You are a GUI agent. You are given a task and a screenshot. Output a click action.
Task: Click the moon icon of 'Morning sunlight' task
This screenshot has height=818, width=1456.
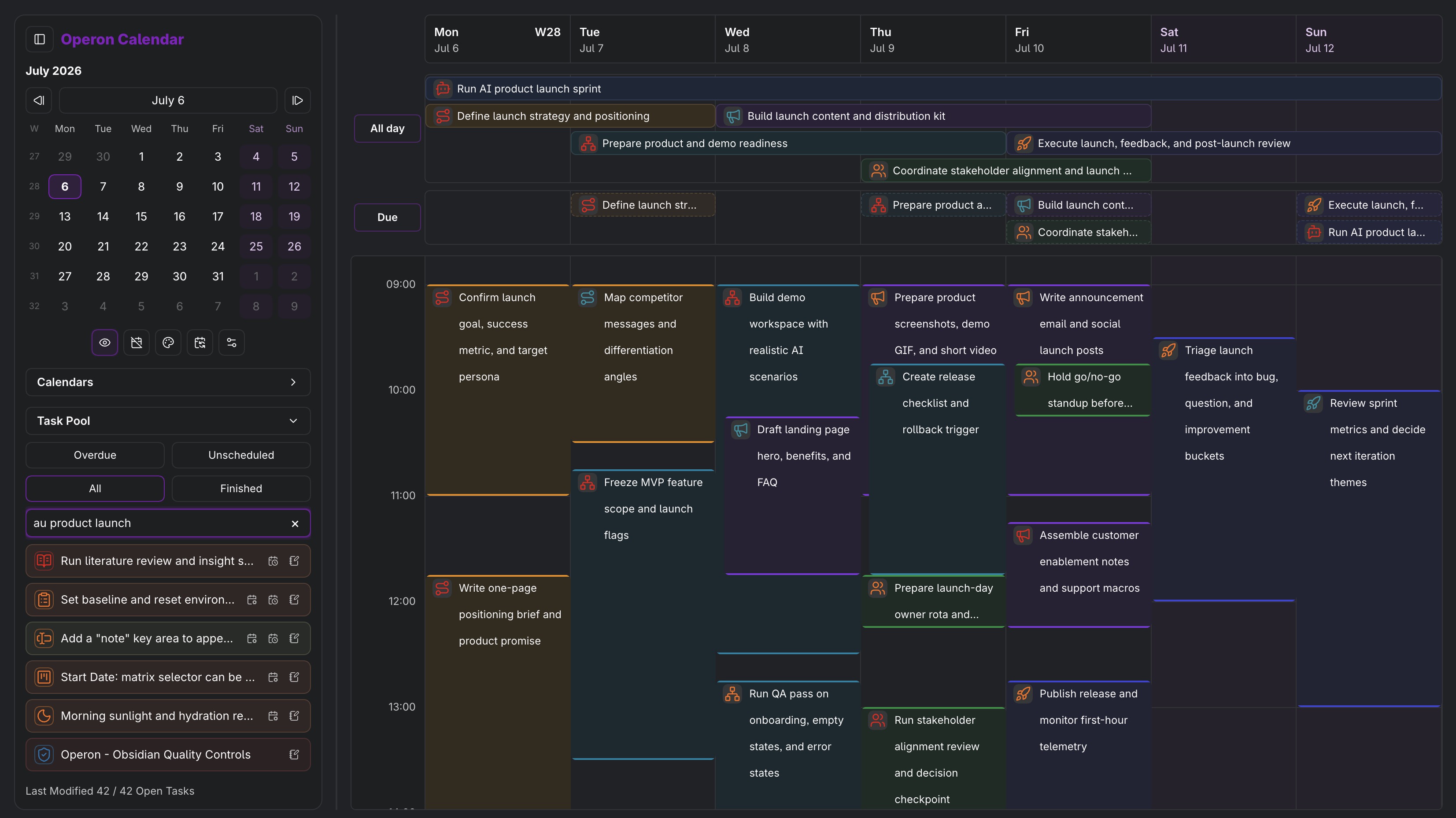(44, 716)
